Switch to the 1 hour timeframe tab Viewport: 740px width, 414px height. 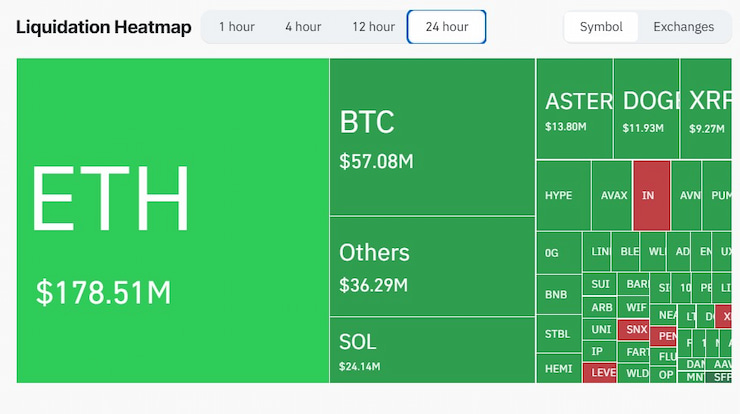coord(236,27)
